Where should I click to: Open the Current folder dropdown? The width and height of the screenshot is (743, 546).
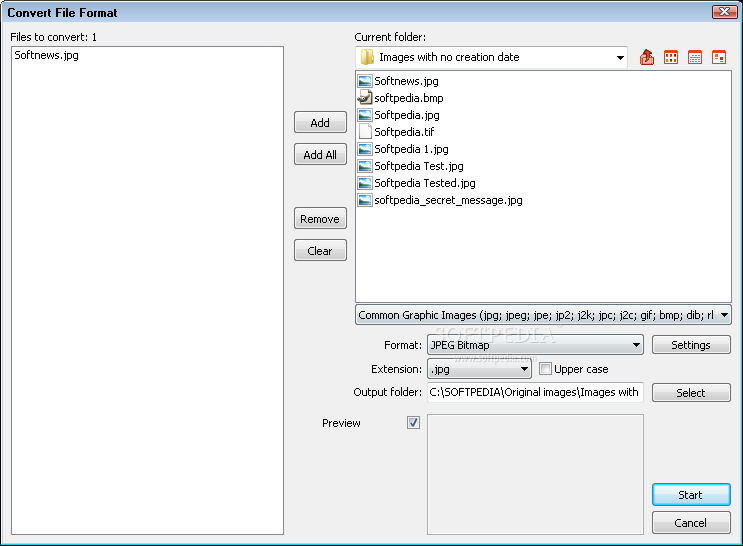[620, 58]
